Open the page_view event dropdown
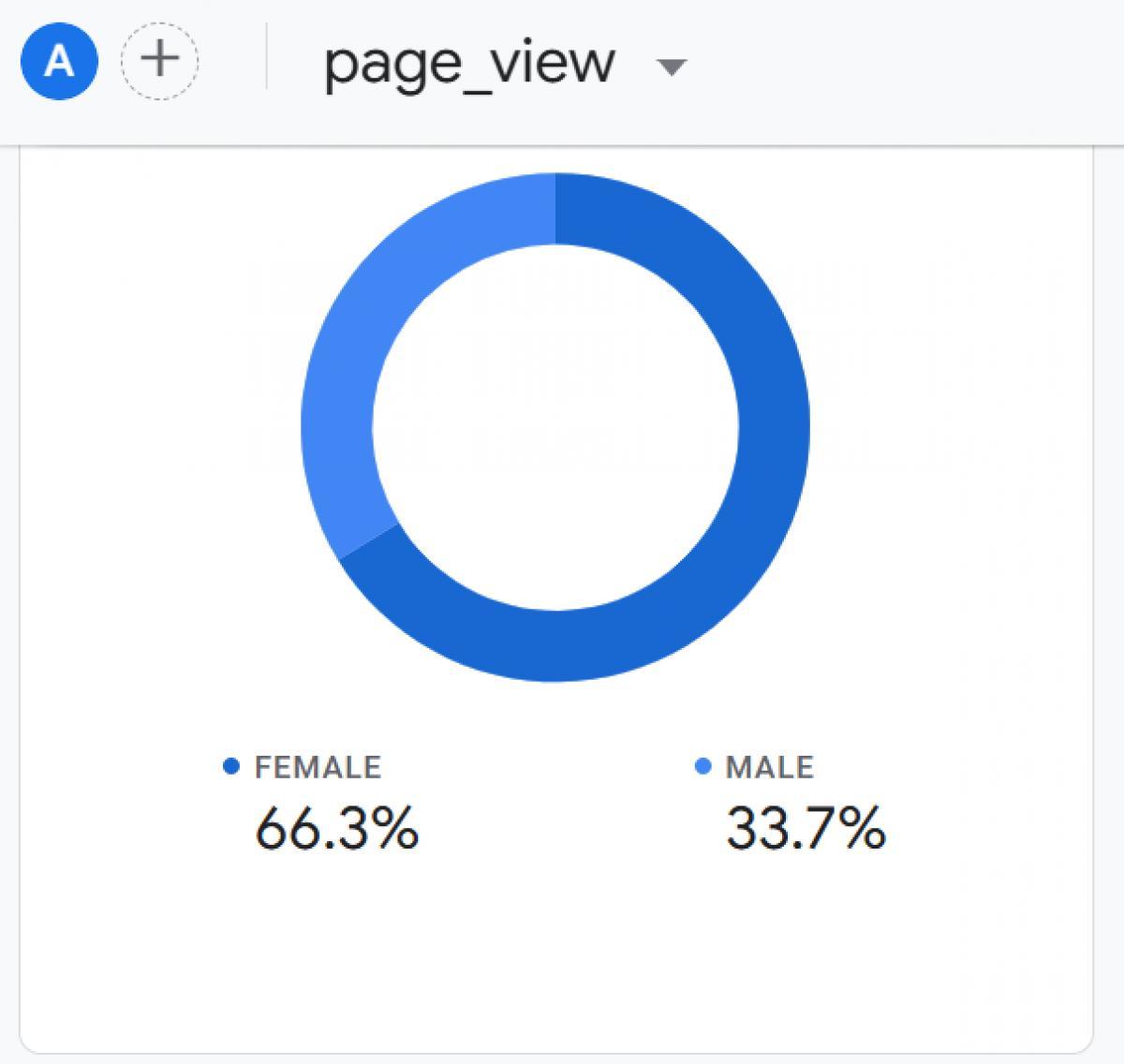 pos(469,64)
